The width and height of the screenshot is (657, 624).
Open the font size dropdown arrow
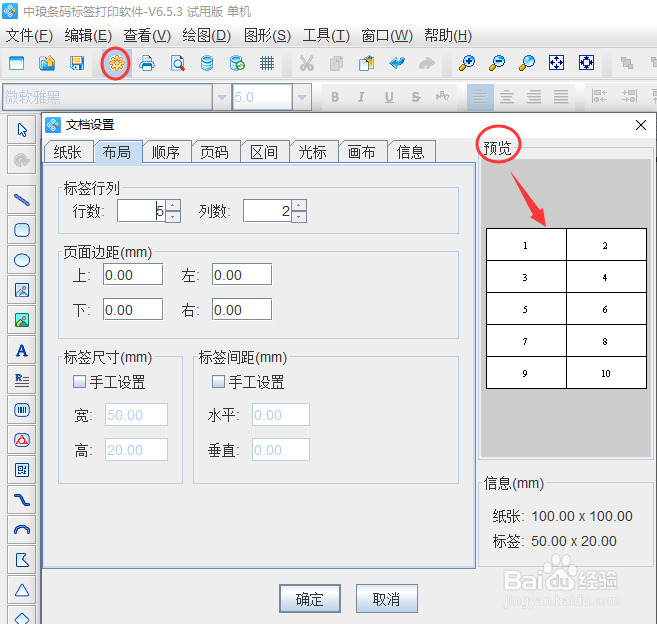click(x=302, y=97)
